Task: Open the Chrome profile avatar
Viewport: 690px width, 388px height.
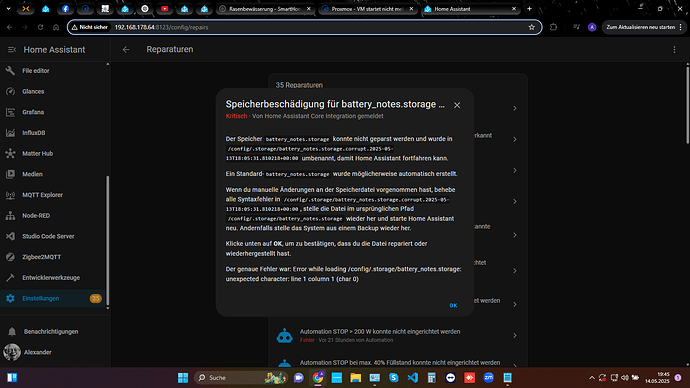Action: pyautogui.click(x=592, y=27)
